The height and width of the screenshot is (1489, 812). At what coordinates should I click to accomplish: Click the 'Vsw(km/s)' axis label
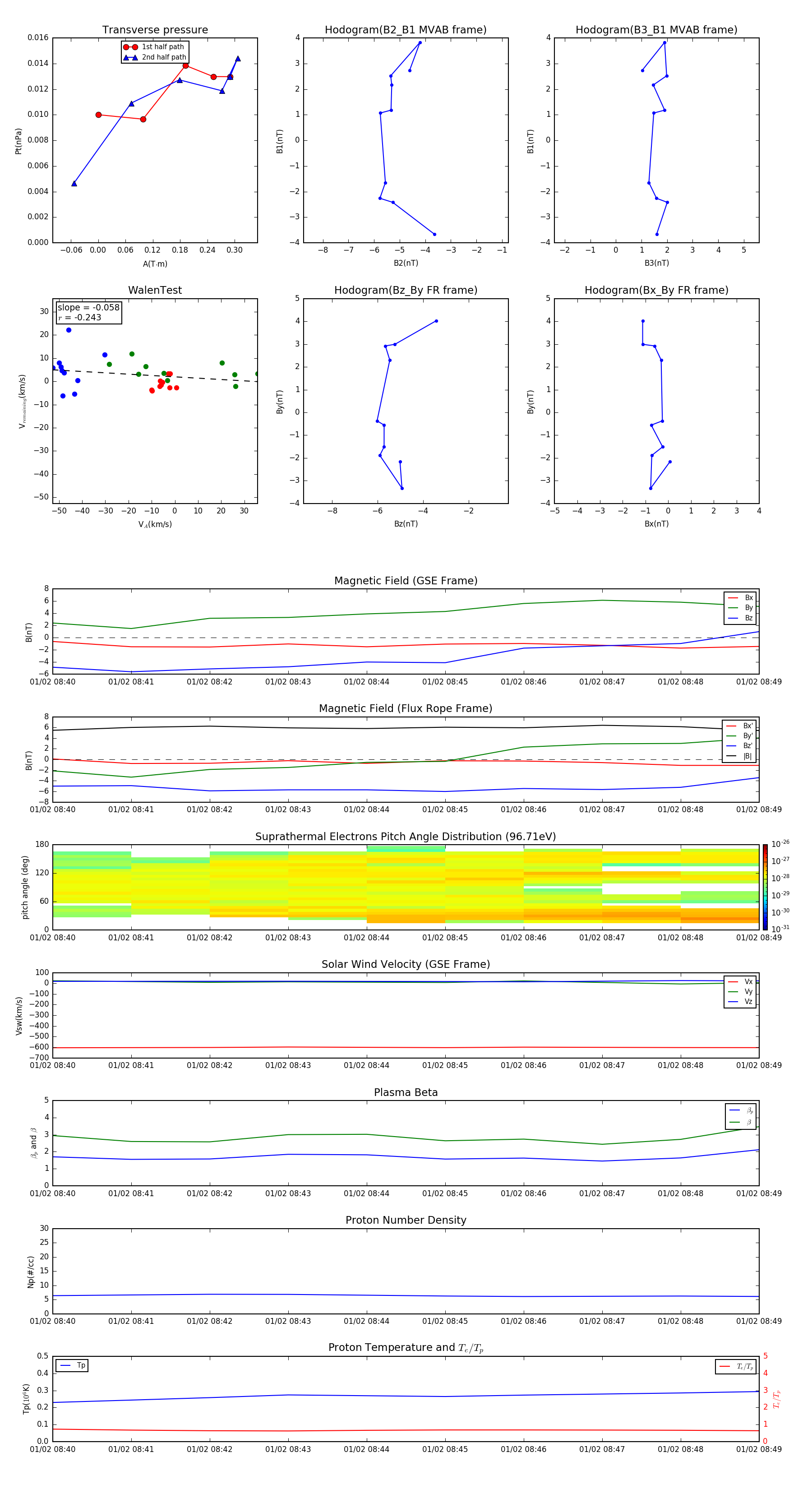point(19,1016)
